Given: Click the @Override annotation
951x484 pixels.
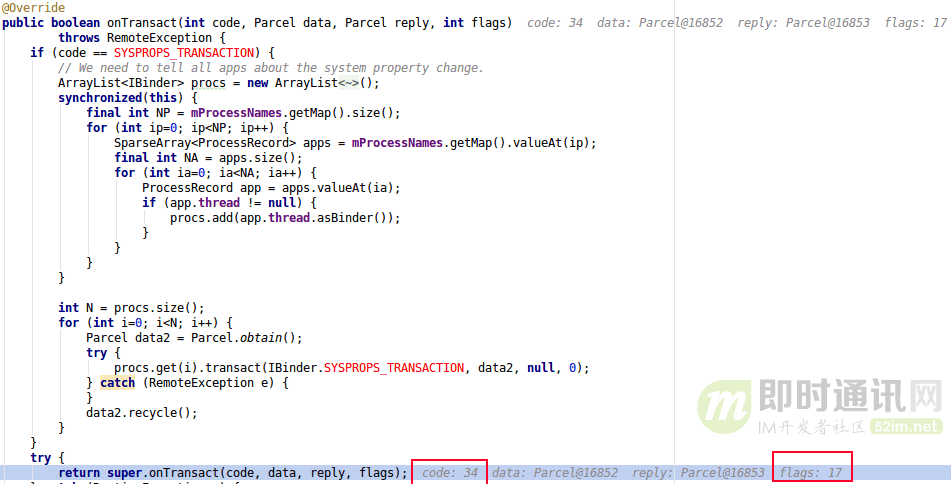Looking at the screenshot, I should point(33,8).
